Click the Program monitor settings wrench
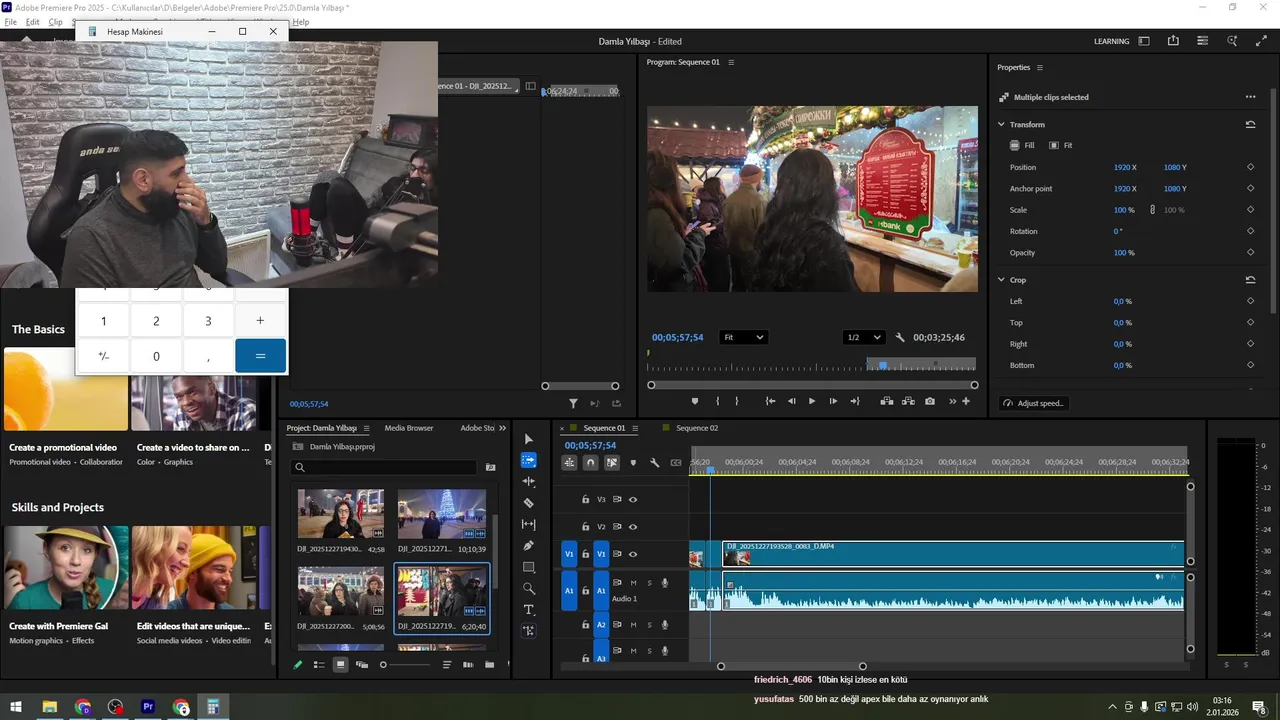This screenshot has width=1280, height=720. click(900, 338)
